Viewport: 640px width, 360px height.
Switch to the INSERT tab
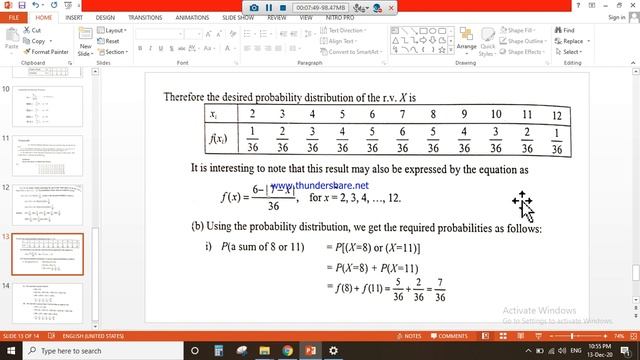74,18
